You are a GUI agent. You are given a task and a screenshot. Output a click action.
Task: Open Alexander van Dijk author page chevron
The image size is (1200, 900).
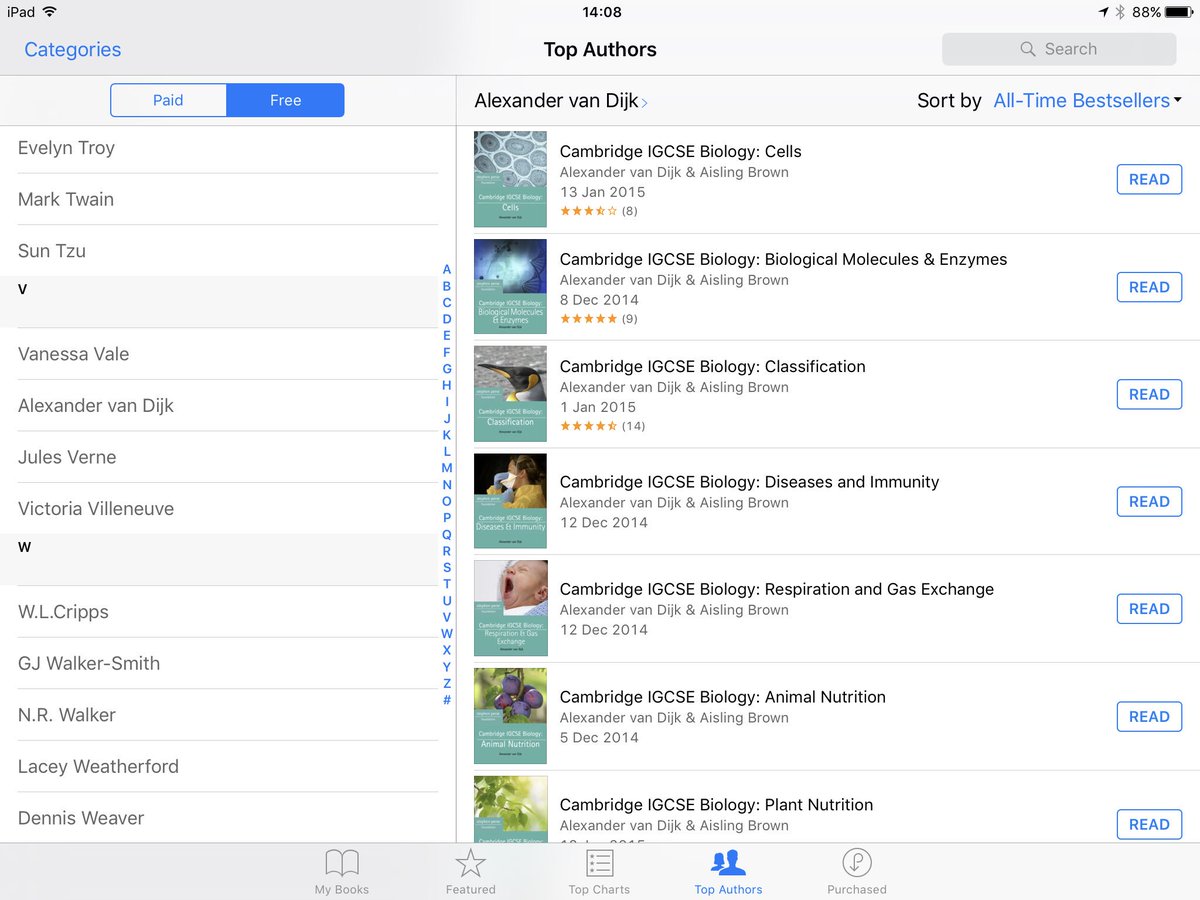click(645, 102)
